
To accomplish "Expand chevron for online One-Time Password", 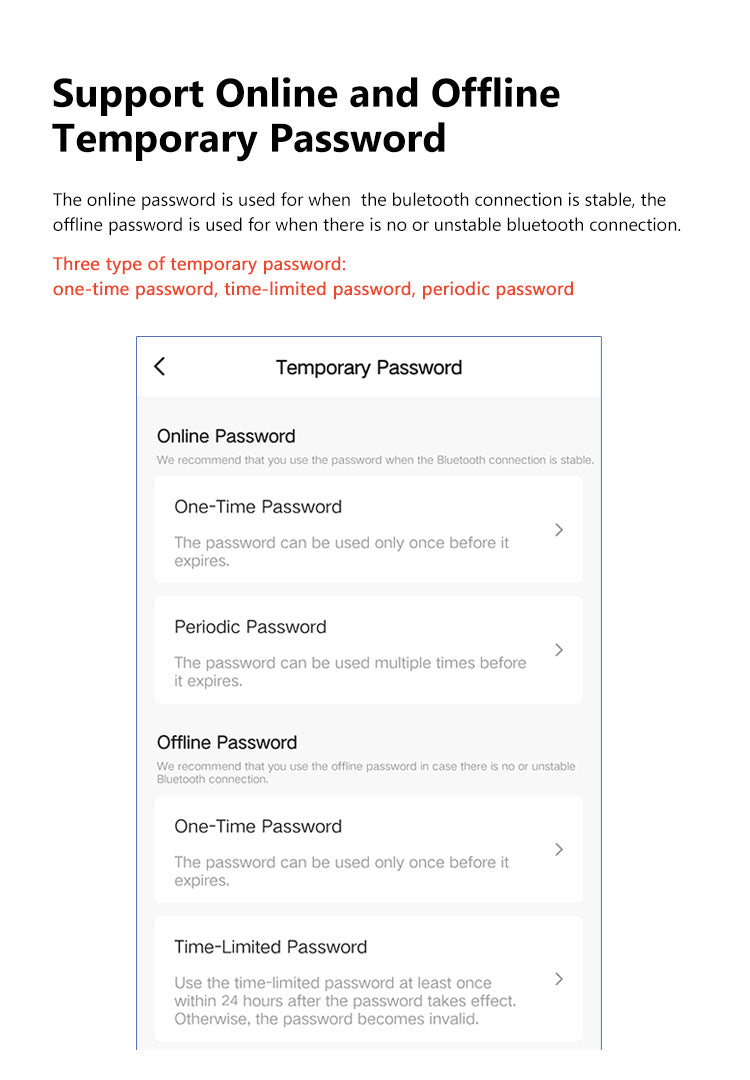I will [559, 530].
